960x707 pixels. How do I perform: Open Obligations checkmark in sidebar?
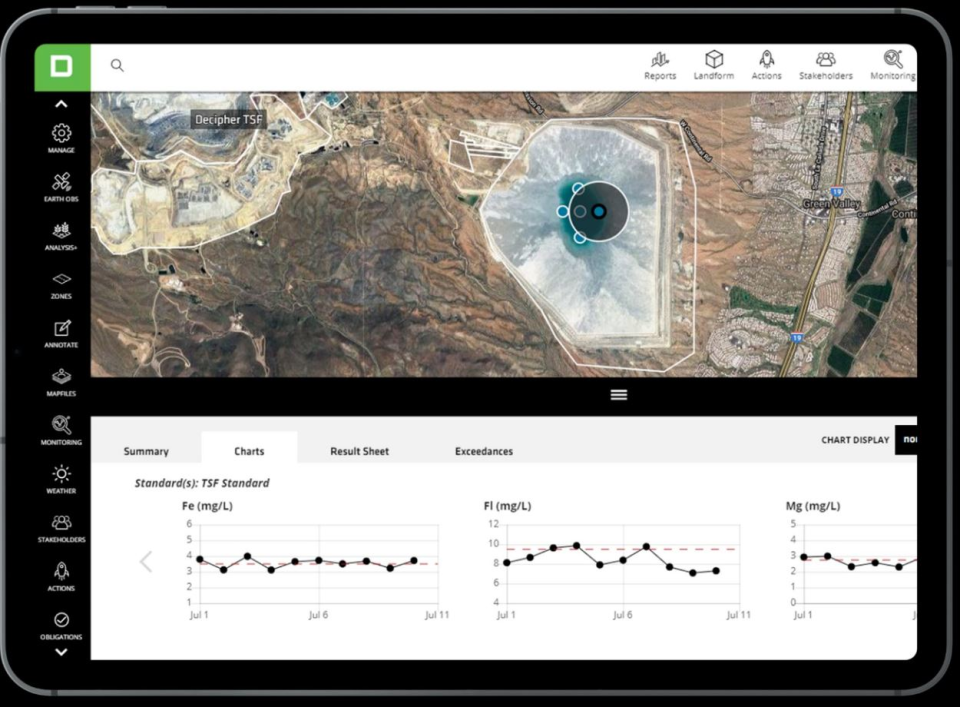[x=61, y=626]
